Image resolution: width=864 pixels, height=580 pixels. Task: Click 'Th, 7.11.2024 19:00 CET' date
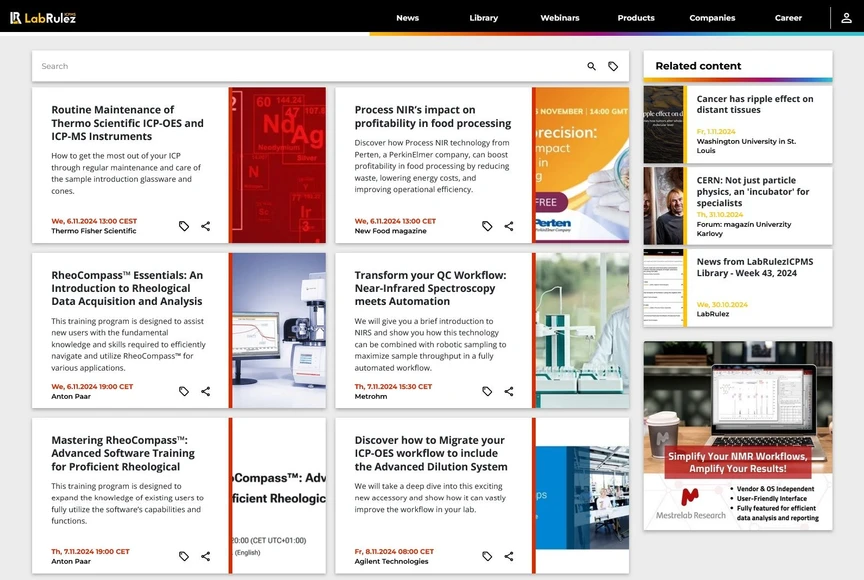pyautogui.click(x=90, y=551)
